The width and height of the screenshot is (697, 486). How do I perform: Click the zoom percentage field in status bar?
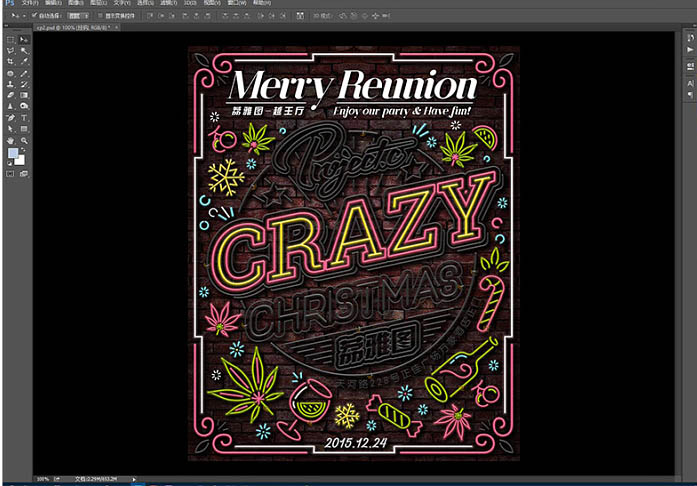pyautogui.click(x=42, y=479)
